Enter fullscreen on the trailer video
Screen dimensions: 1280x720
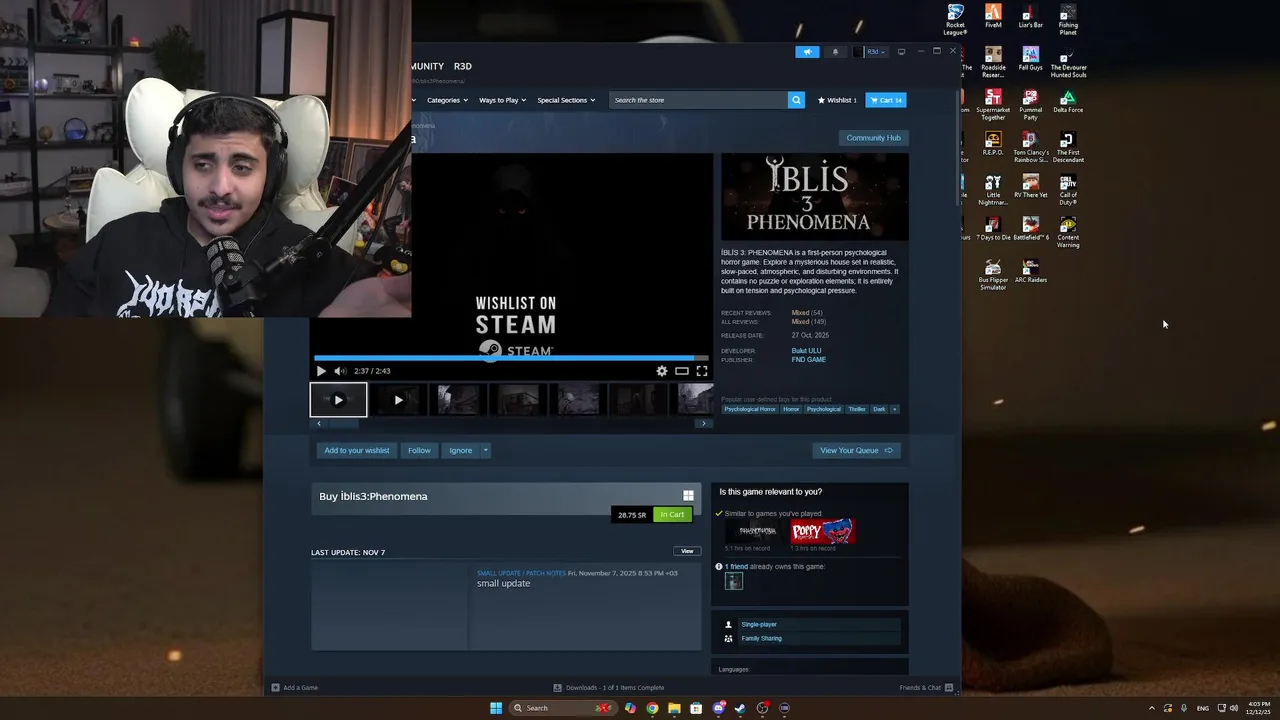[x=701, y=371]
